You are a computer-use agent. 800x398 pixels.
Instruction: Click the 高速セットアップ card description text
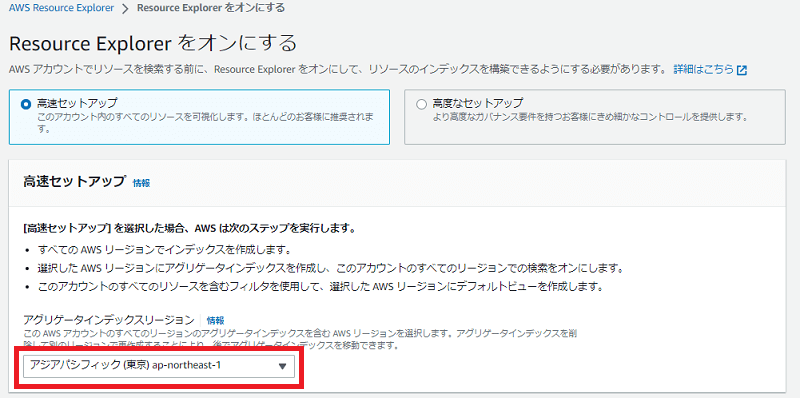(x=206, y=123)
